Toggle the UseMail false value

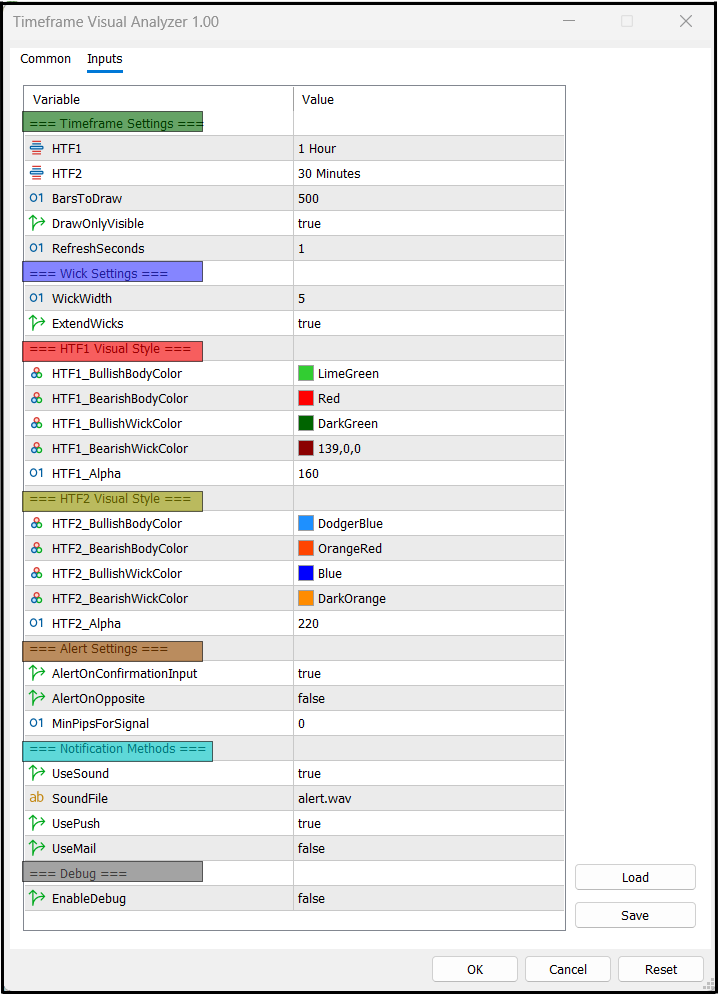[428, 848]
